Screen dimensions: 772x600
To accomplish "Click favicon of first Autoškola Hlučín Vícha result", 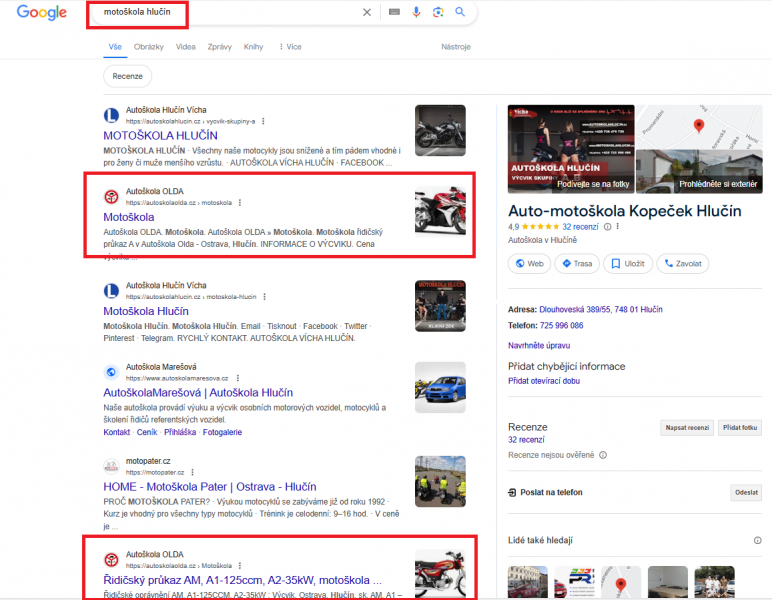I will click(x=111, y=116).
